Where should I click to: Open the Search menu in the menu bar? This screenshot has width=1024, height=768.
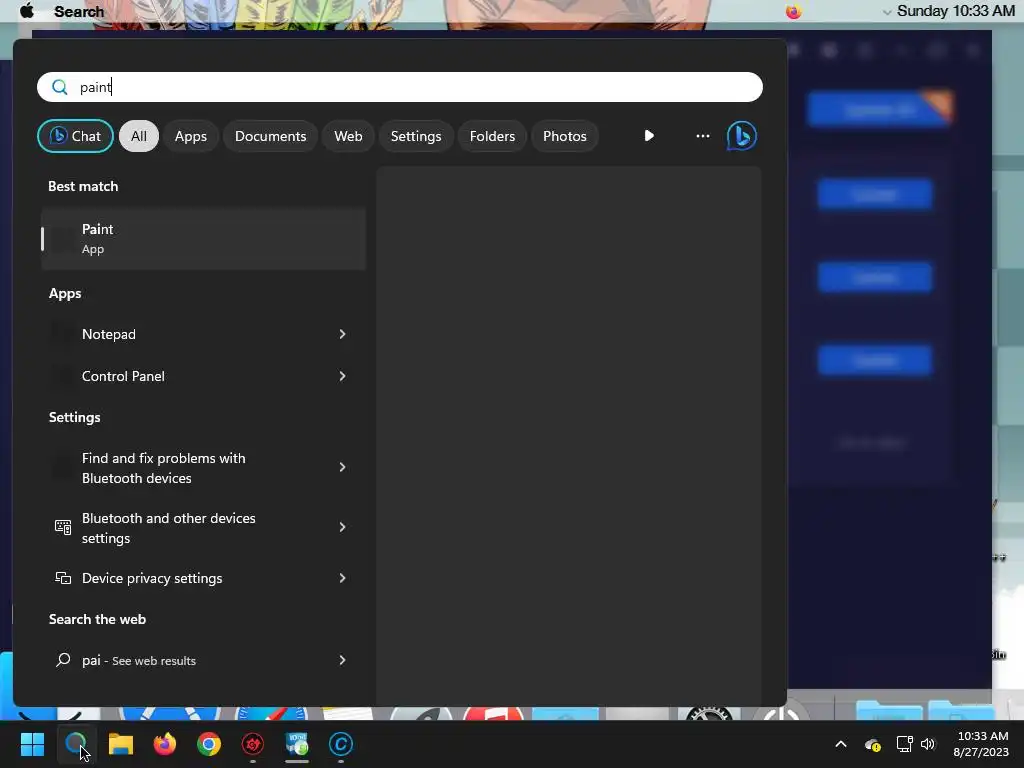coord(79,12)
